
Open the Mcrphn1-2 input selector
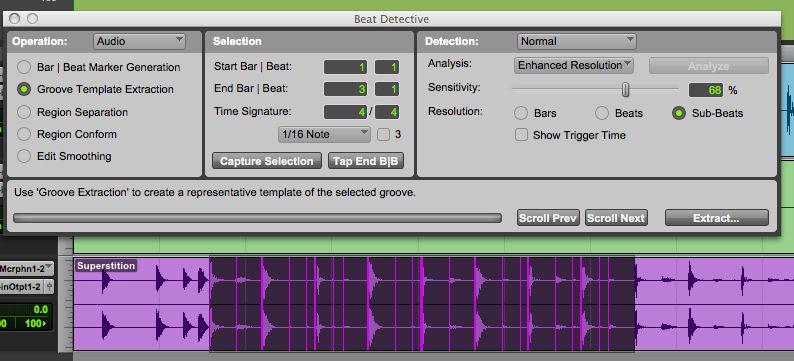(x=26, y=268)
